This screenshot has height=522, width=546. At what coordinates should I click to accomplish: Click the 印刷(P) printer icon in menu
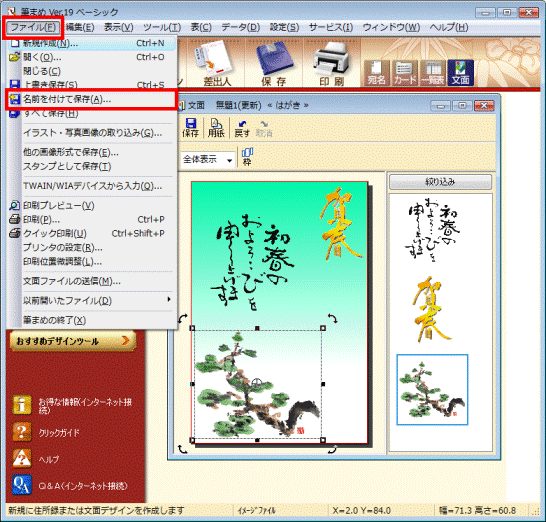pyautogui.click(x=14, y=220)
